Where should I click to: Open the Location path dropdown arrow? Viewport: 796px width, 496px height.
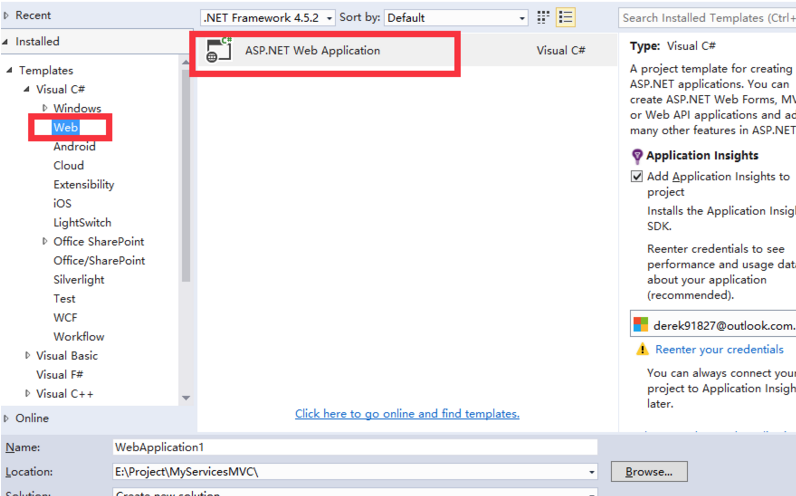pyautogui.click(x=591, y=472)
